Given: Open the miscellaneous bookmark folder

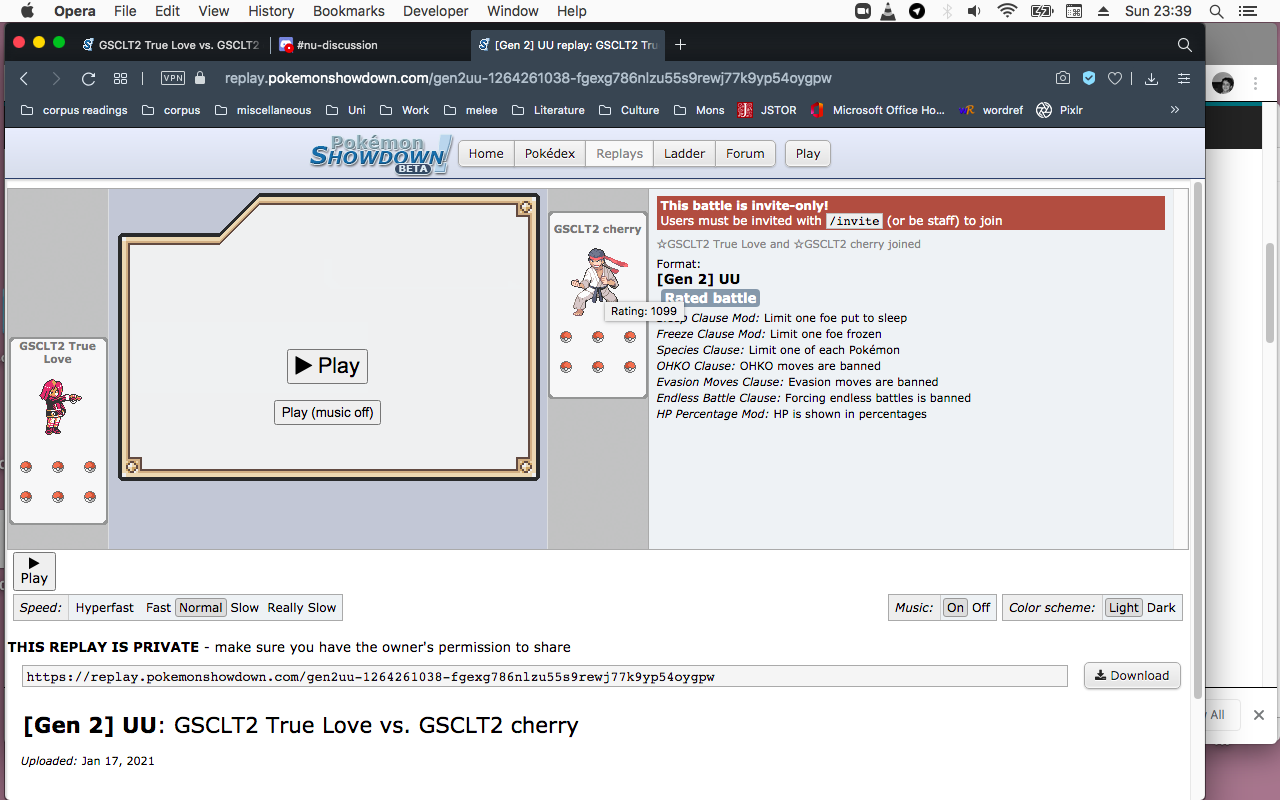Looking at the screenshot, I should 262,110.
